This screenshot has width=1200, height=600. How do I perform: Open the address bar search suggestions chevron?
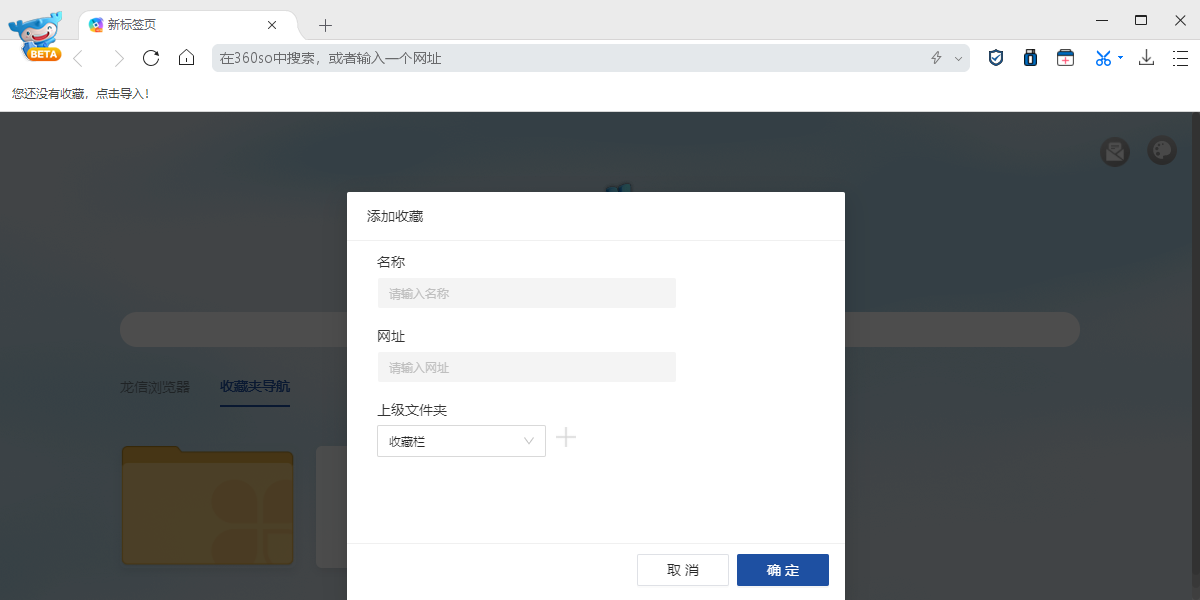click(x=958, y=58)
